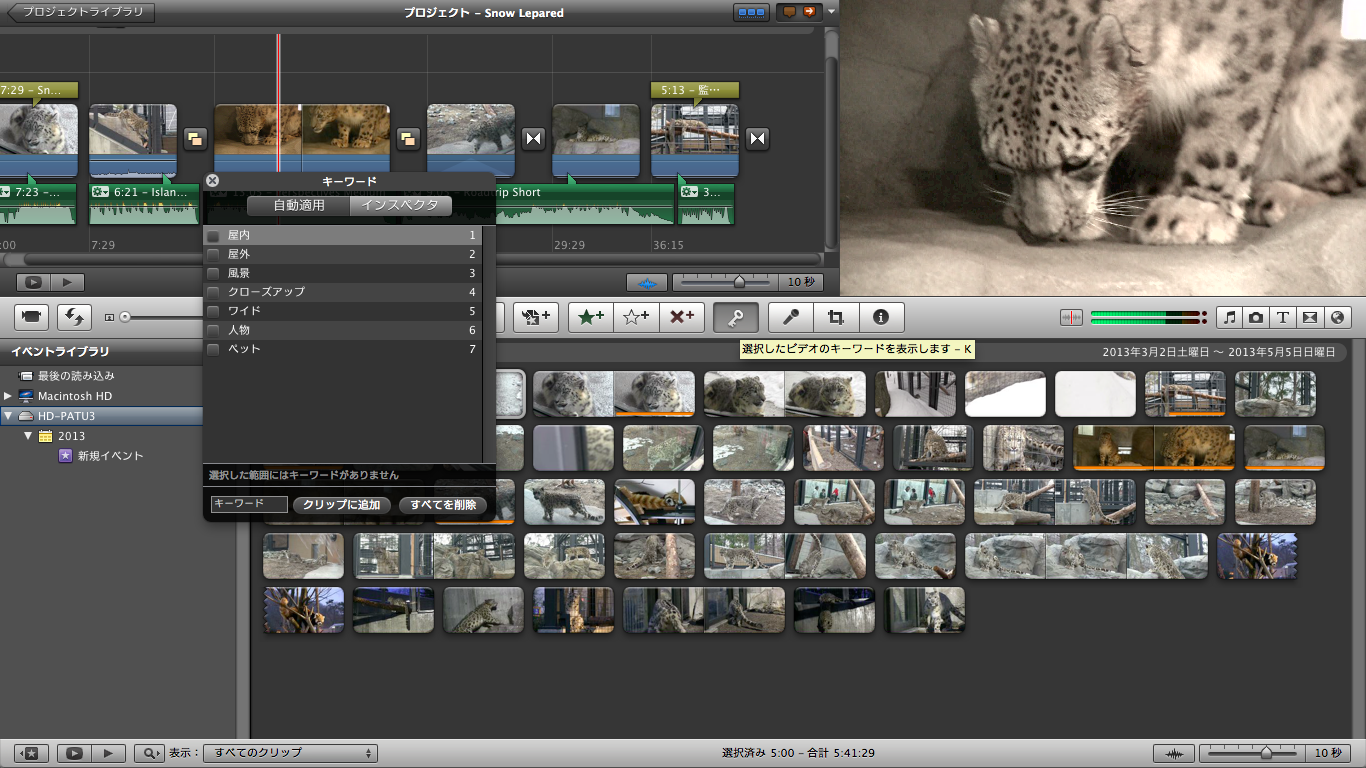Expand the Macintosh HD item
Viewport: 1366px width, 768px height.
[x=8, y=396]
